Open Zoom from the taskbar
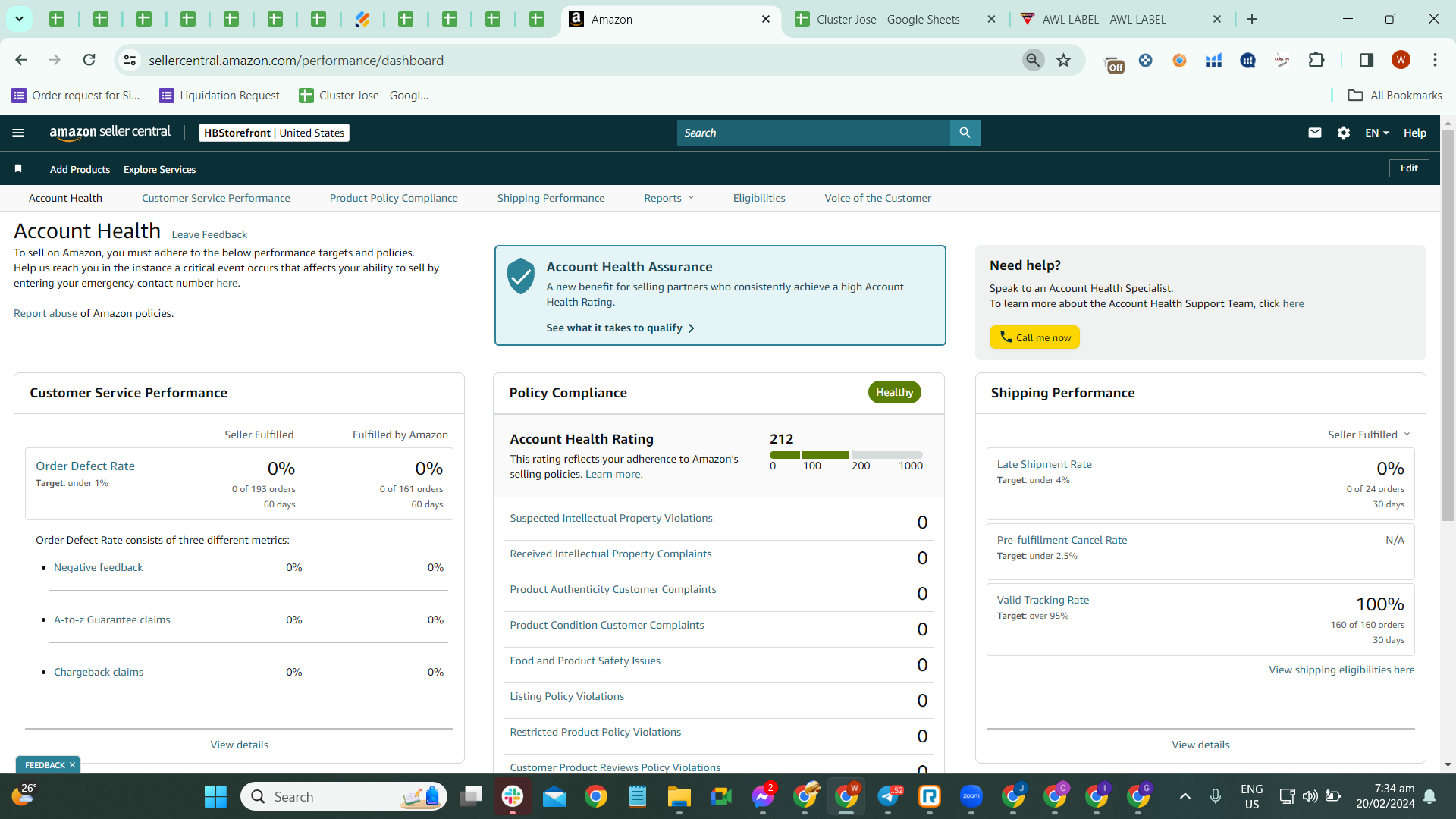The height and width of the screenshot is (819, 1456). click(x=971, y=796)
